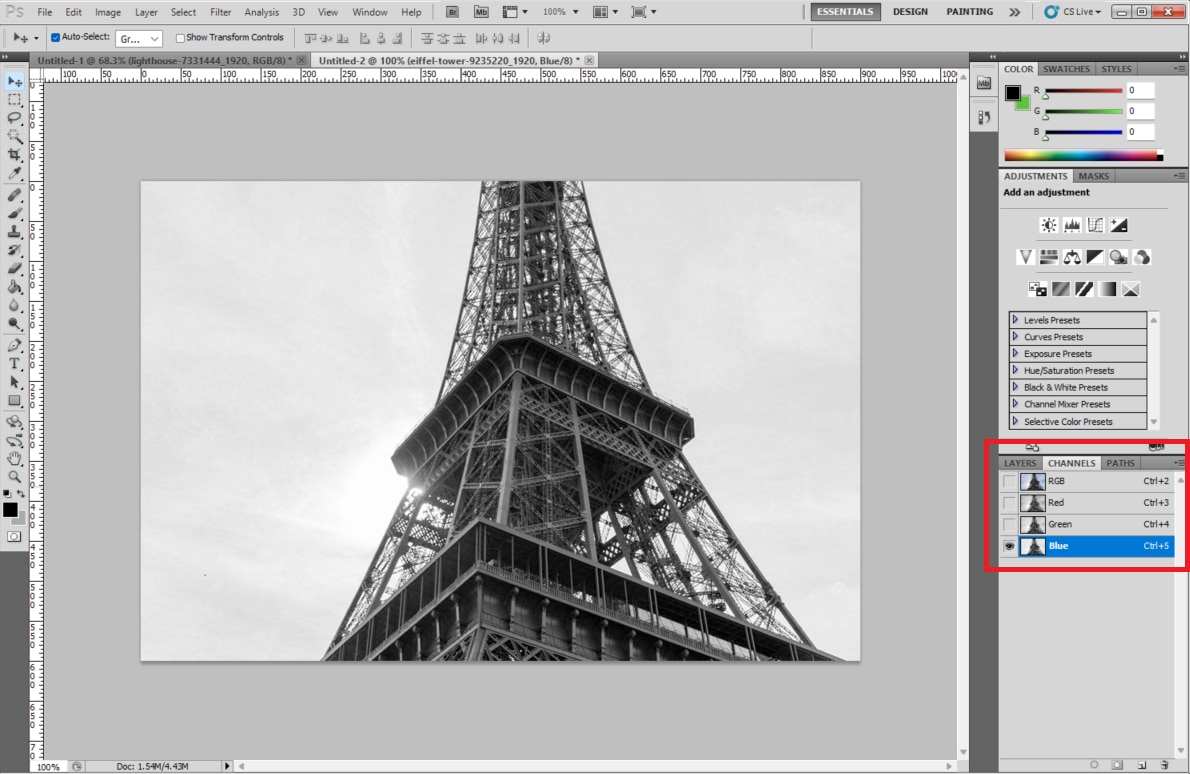Select the Magic Wand tool
This screenshot has width=1190, height=774.
tap(14, 137)
